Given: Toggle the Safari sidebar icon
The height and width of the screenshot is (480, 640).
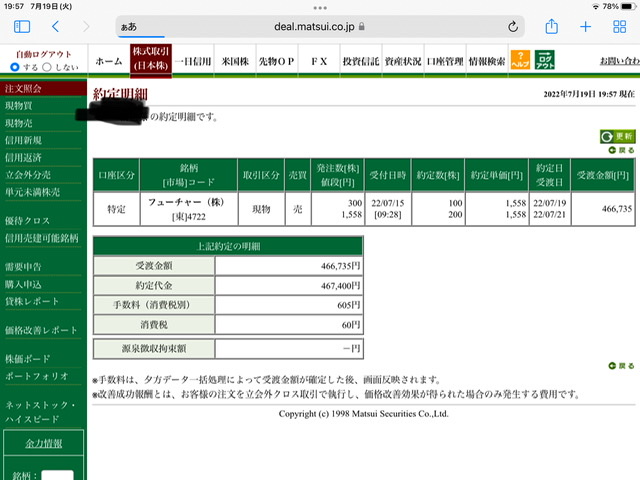Looking at the screenshot, I should (x=22, y=27).
